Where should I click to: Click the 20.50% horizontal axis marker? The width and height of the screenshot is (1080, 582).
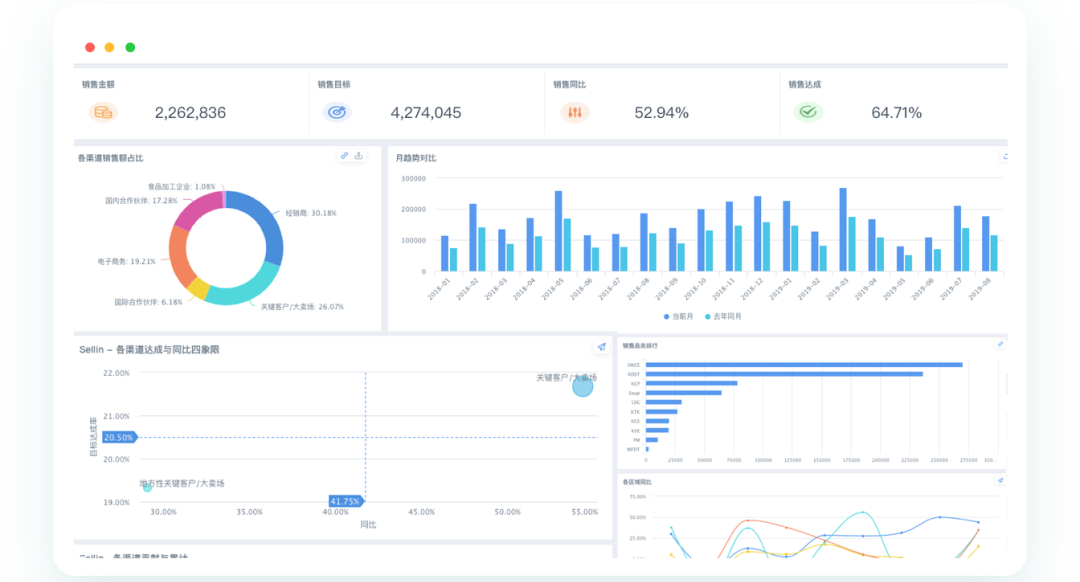[118, 437]
